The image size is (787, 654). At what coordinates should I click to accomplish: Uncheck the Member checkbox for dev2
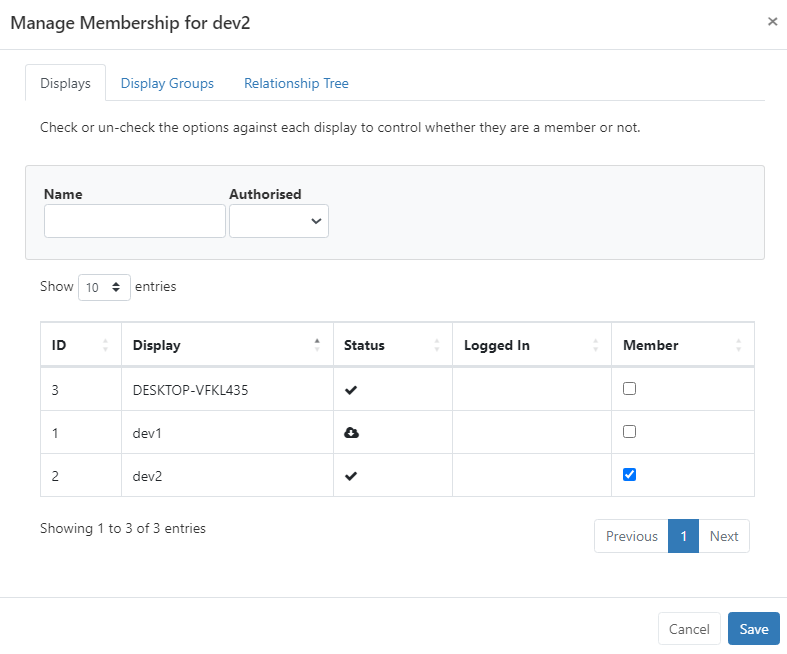629,474
